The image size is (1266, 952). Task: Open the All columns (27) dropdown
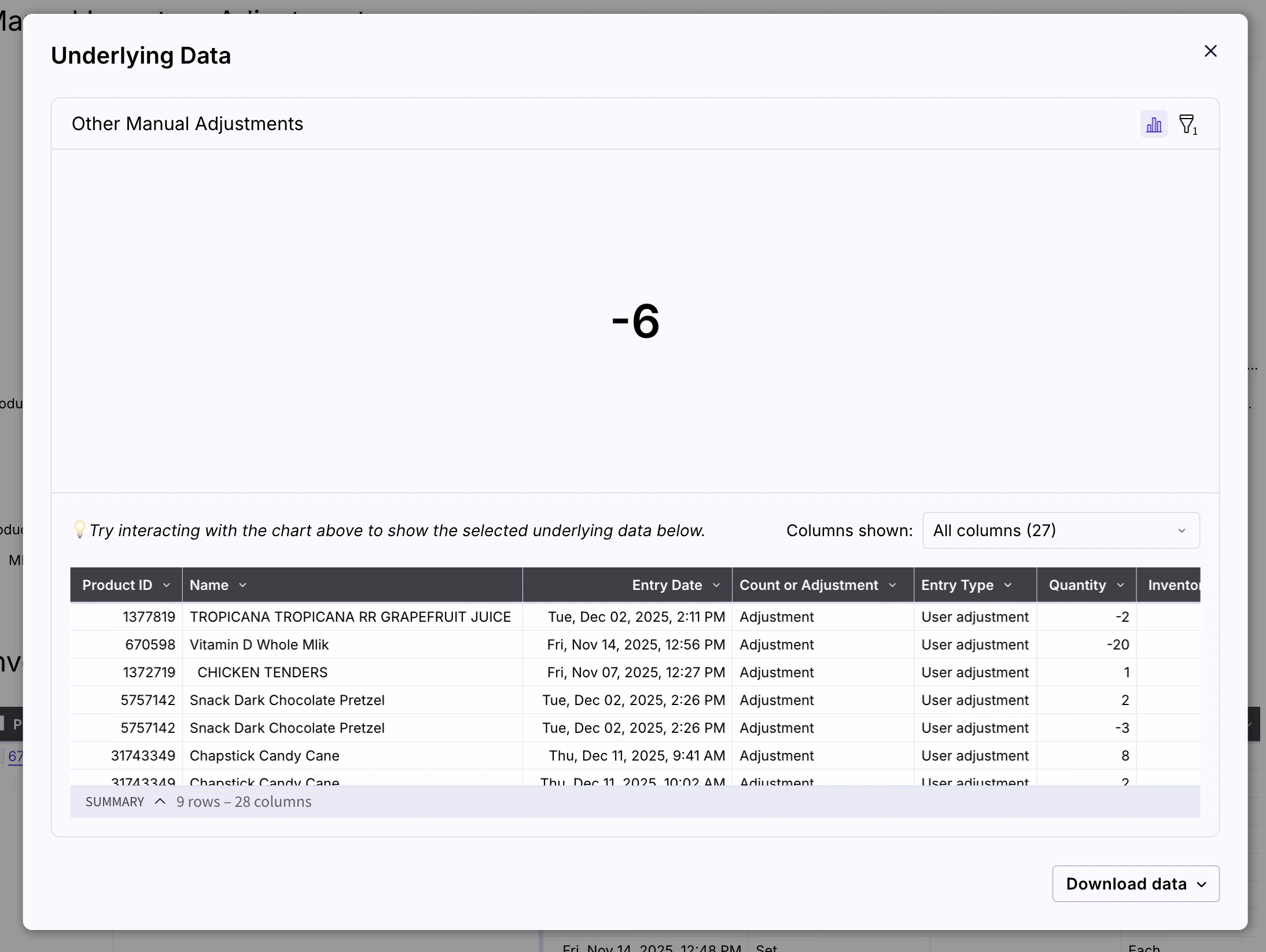(x=1061, y=530)
